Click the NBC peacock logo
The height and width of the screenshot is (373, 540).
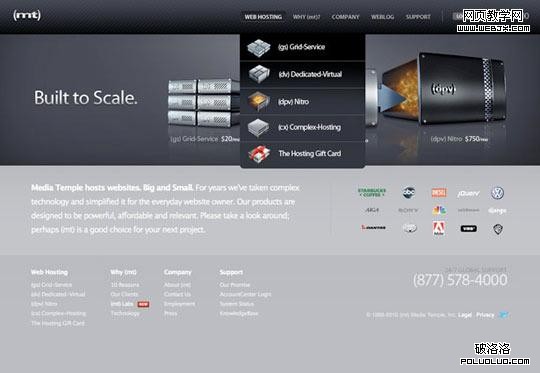pos(439,210)
